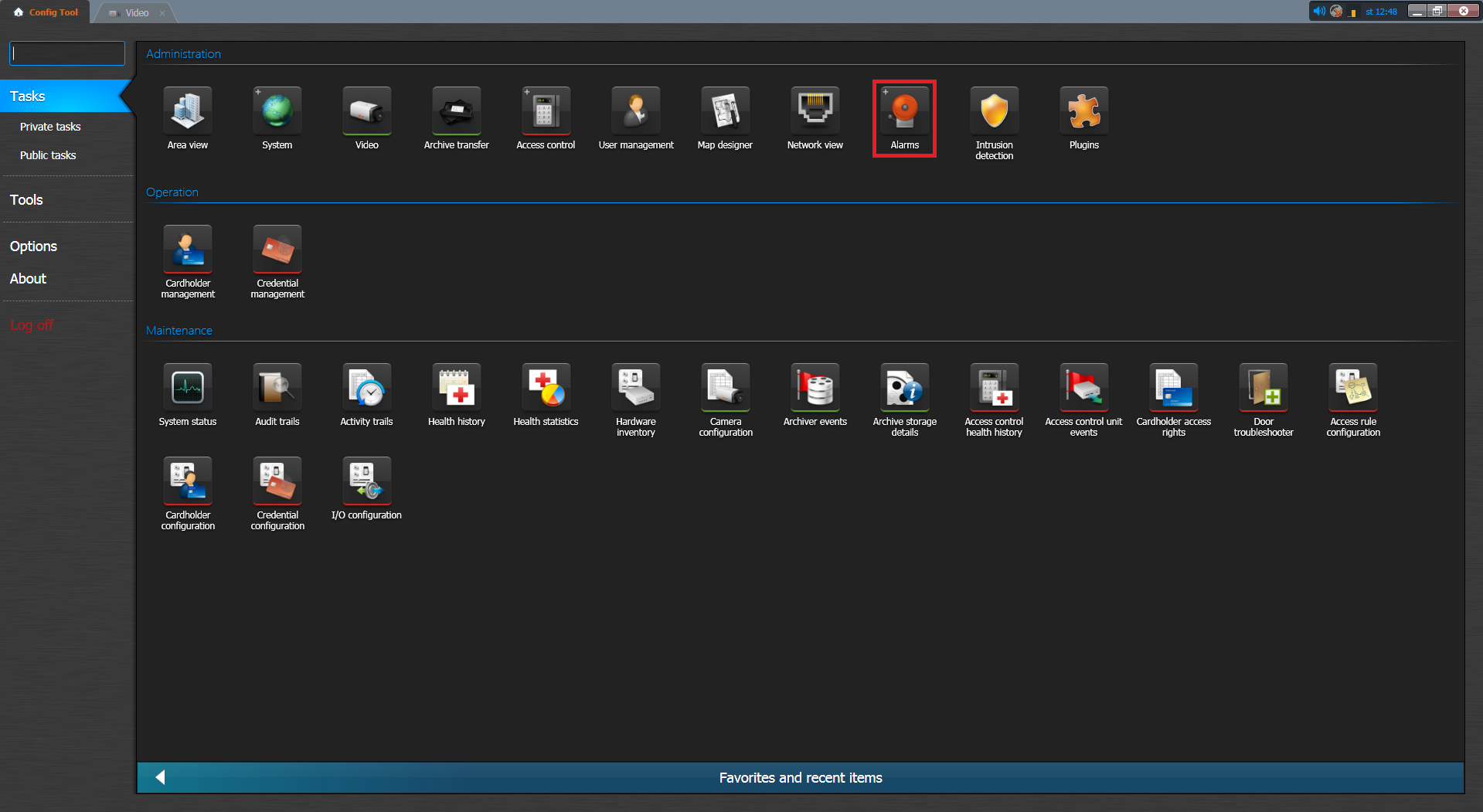Open Archive storage details task
This screenshot has height=812, width=1483.
pos(904,389)
